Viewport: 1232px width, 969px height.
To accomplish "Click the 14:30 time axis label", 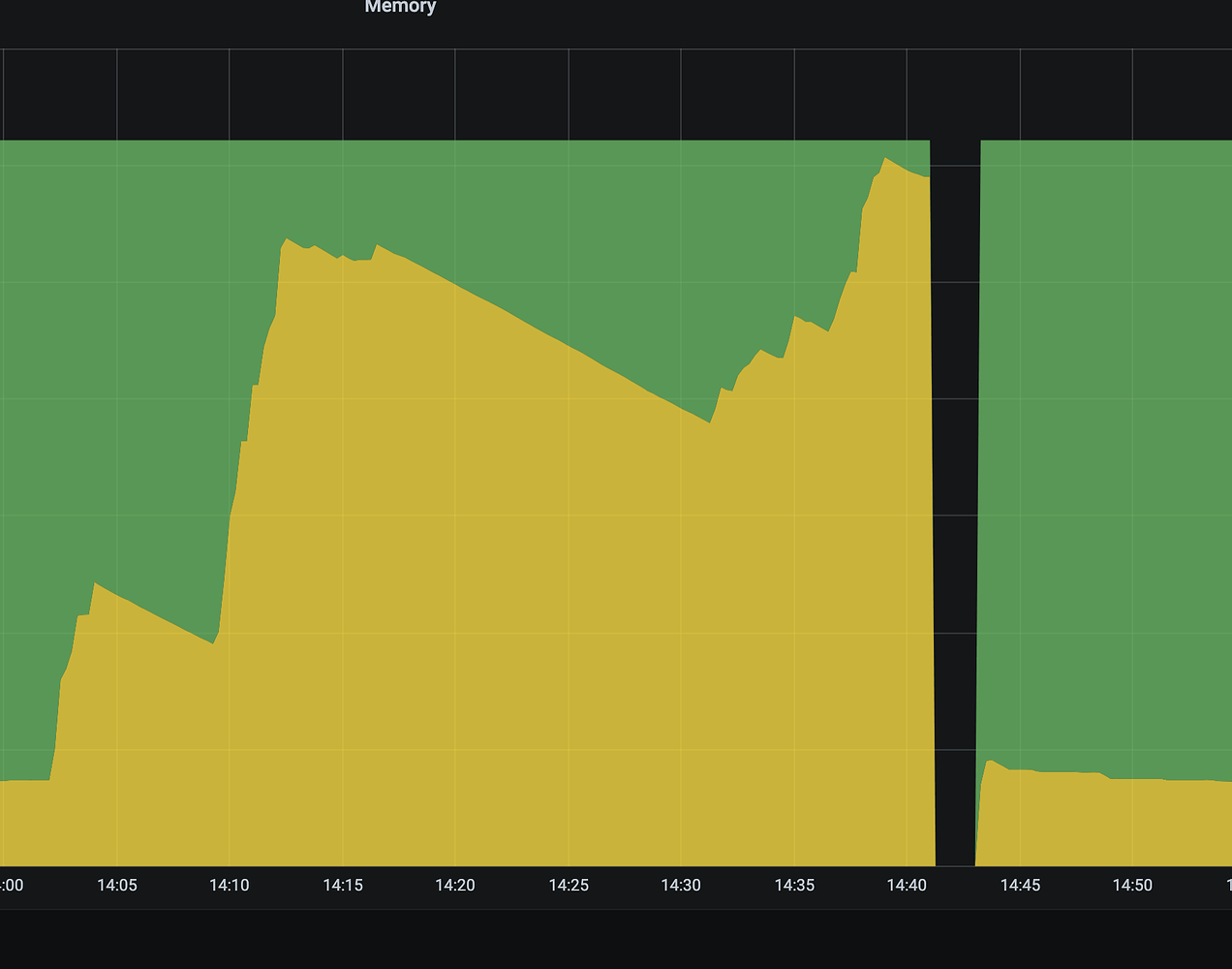I will point(681,885).
